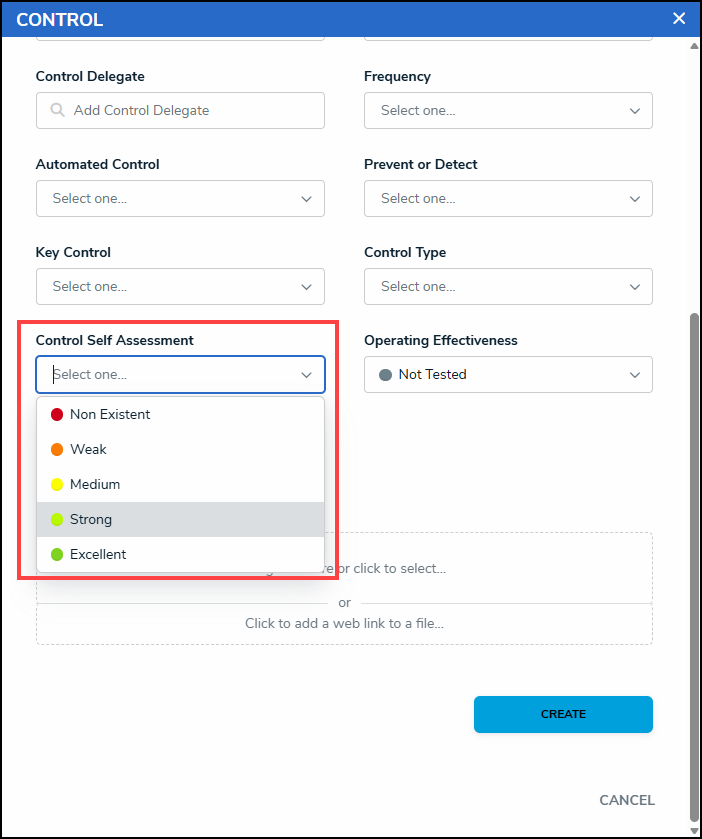Click to add a web link to a file
Image resolution: width=702 pixels, height=839 pixels.
click(345, 623)
